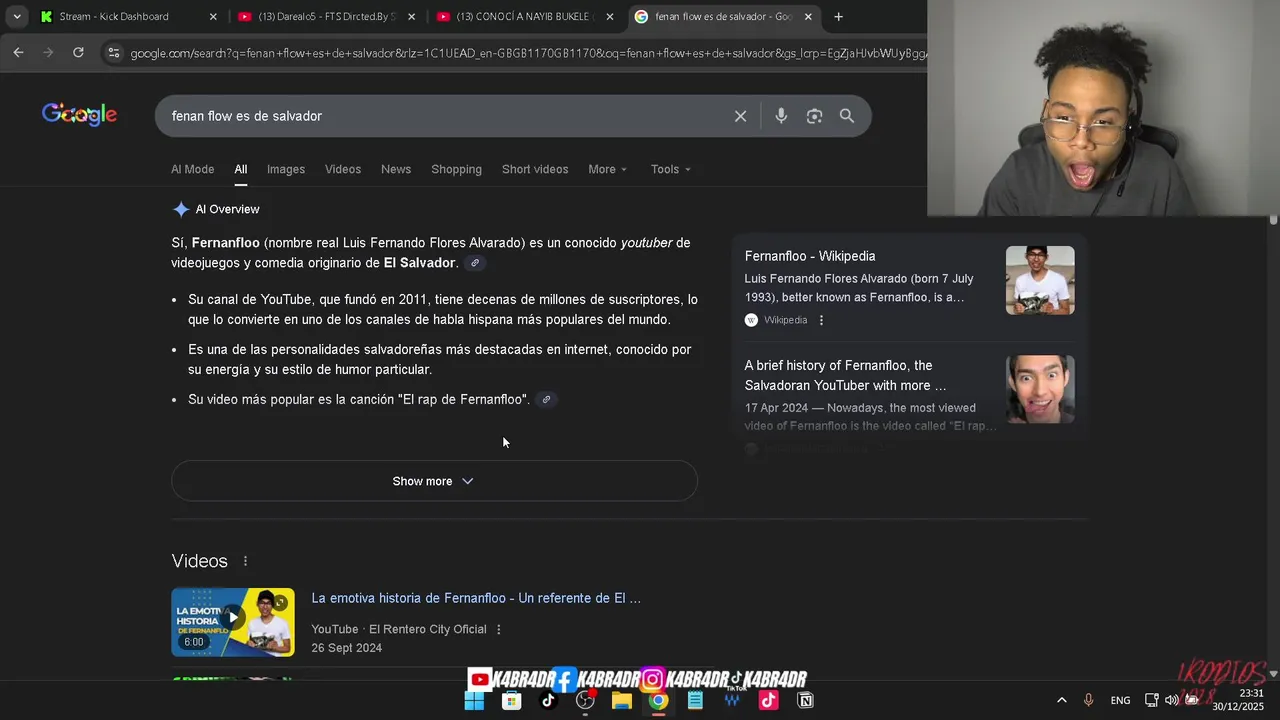Open Videos results filter

(343, 169)
